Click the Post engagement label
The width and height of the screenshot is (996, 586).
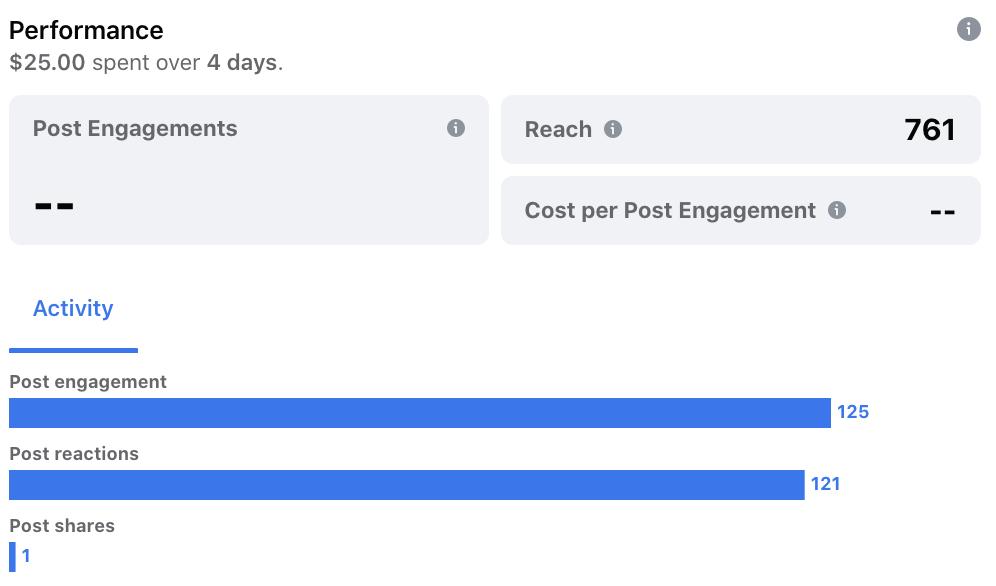tap(88, 382)
